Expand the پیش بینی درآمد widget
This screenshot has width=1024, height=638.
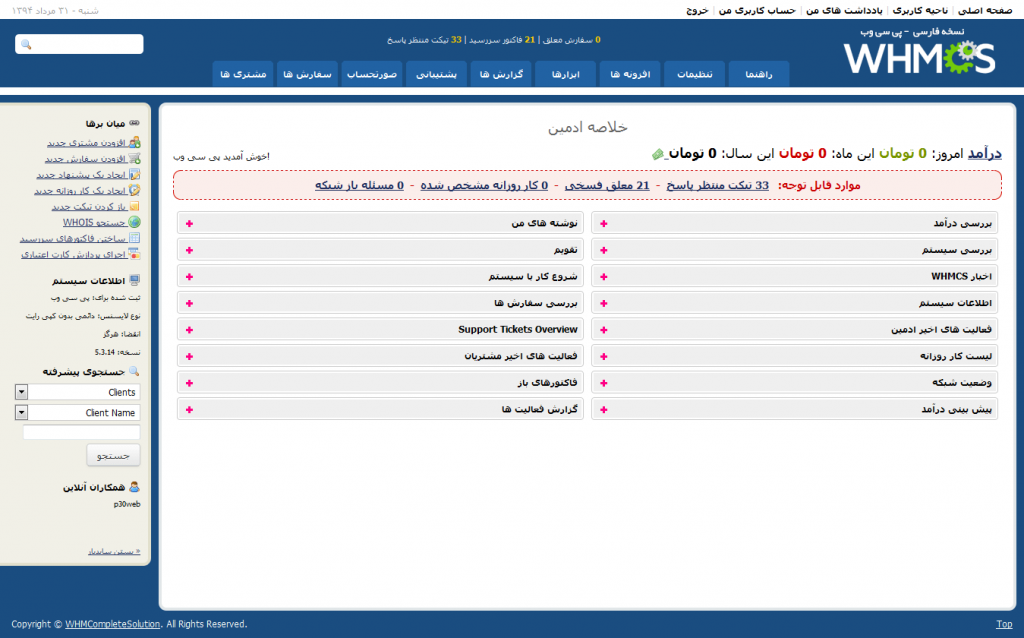pos(603,410)
